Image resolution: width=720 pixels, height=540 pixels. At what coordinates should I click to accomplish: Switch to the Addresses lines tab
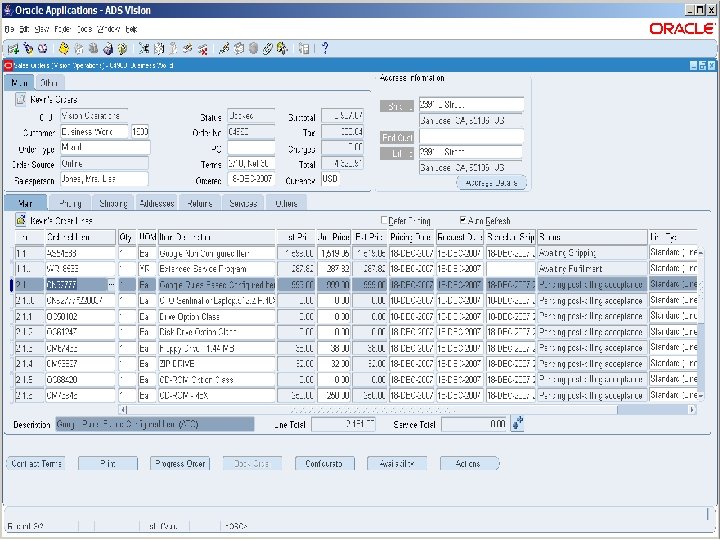[157, 203]
